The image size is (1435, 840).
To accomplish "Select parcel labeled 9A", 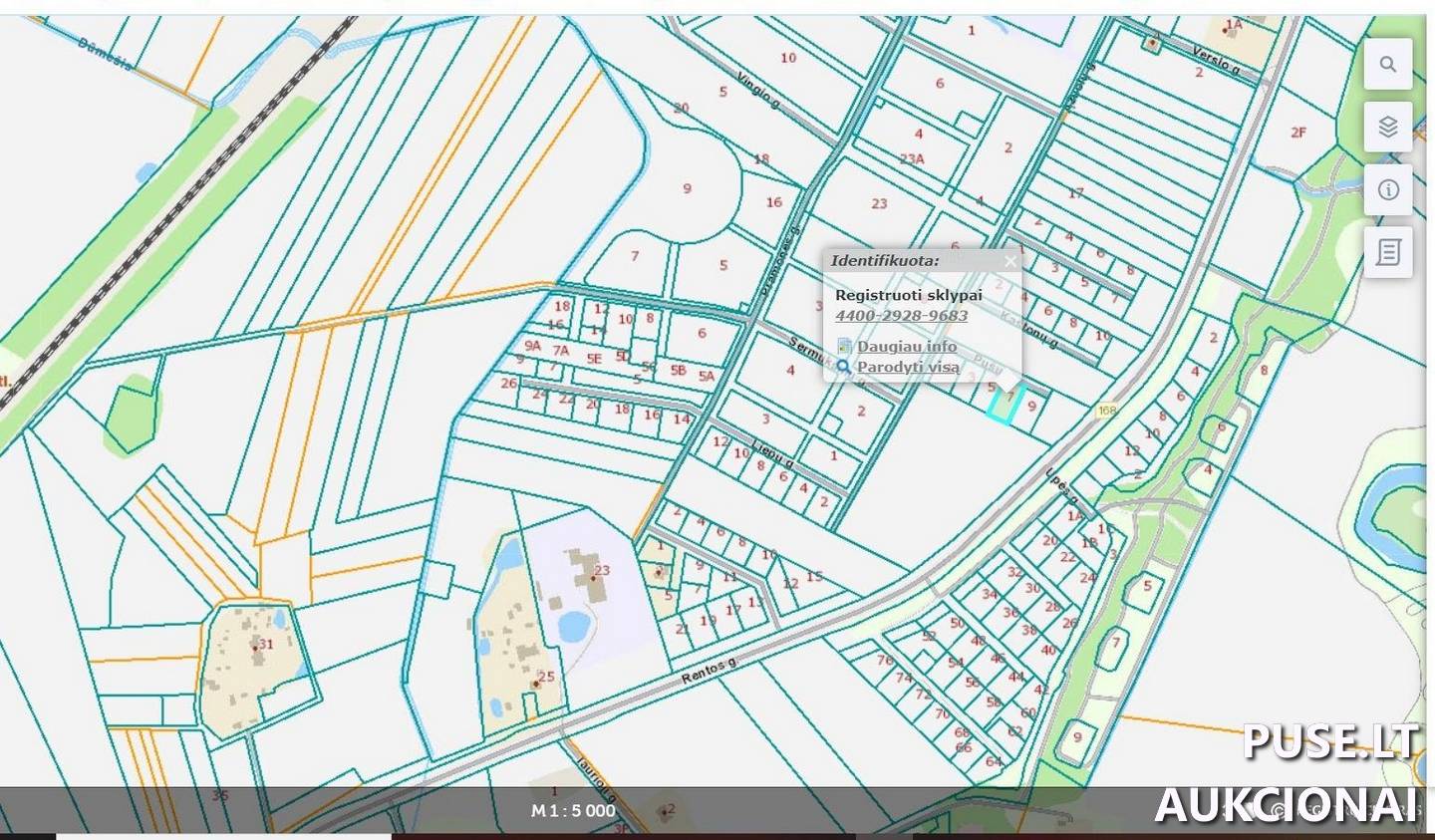I will [532, 346].
